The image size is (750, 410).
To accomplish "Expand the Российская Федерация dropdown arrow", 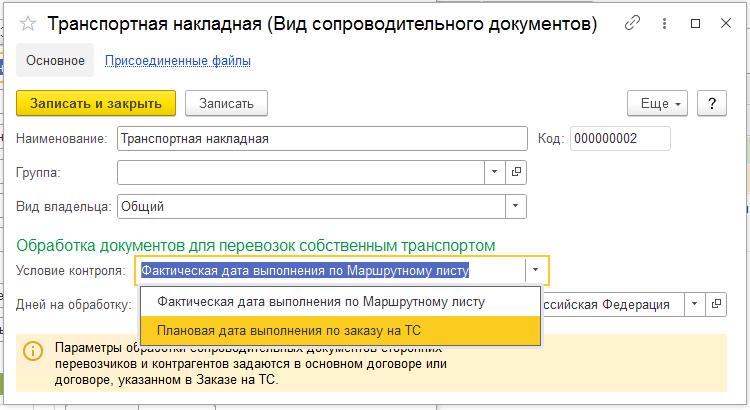I will point(695,304).
